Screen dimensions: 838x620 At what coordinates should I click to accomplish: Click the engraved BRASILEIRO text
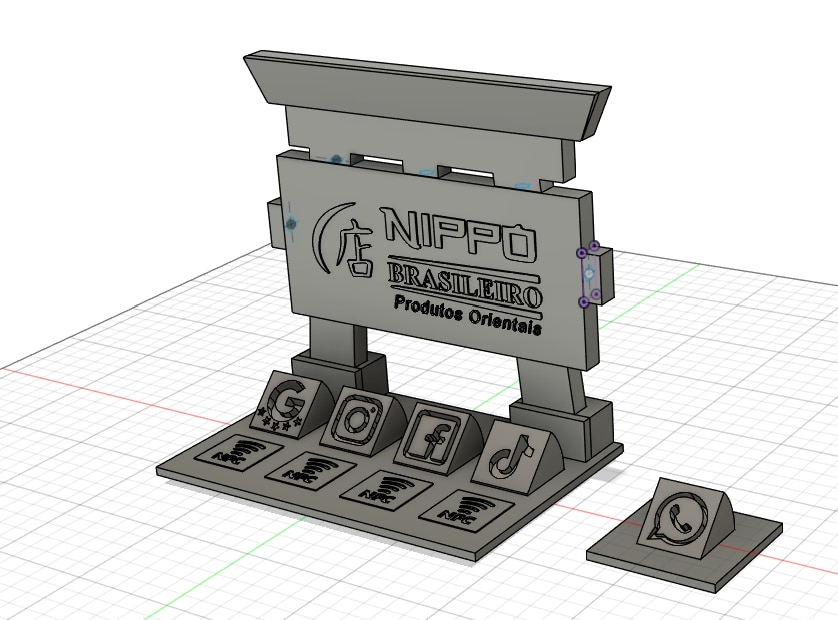point(464,285)
